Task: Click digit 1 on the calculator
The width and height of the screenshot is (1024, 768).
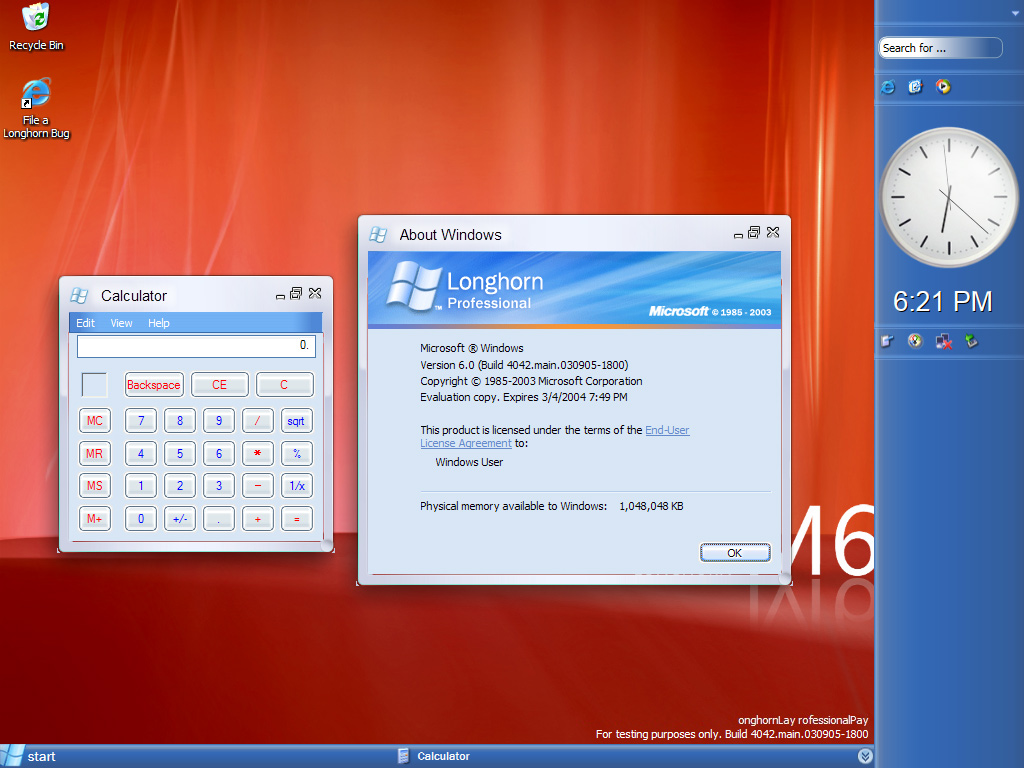Action: [x=140, y=486]
